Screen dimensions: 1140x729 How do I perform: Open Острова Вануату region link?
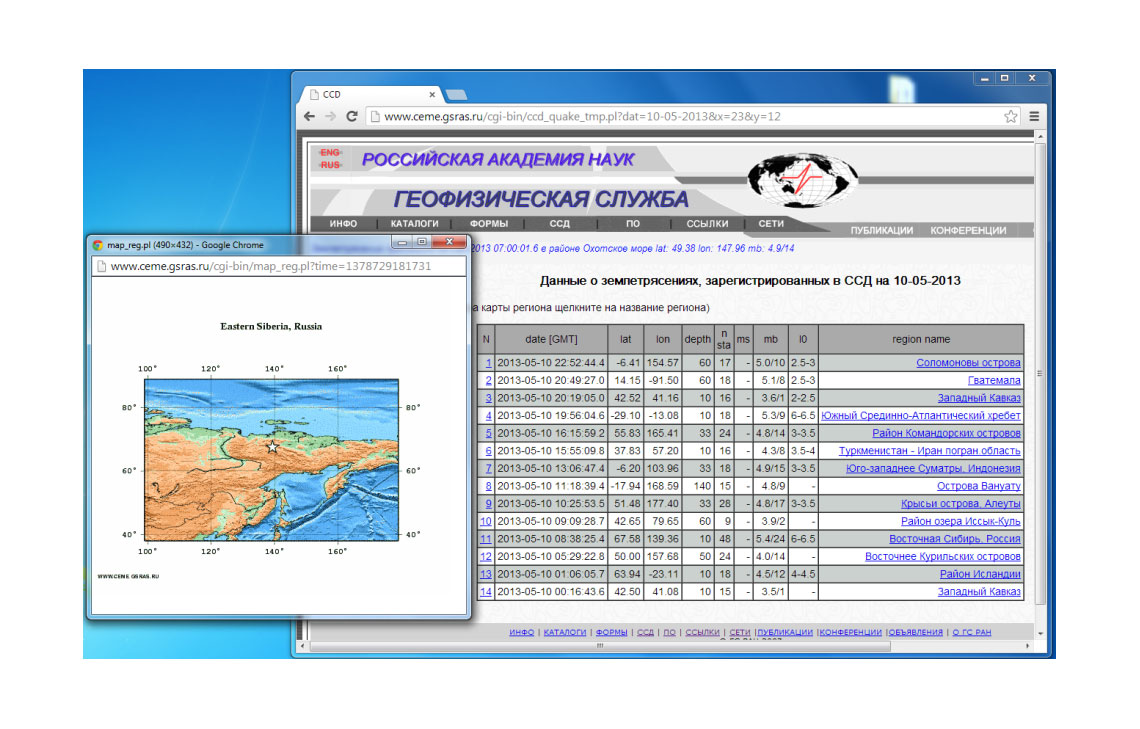[x=979, y=486]
